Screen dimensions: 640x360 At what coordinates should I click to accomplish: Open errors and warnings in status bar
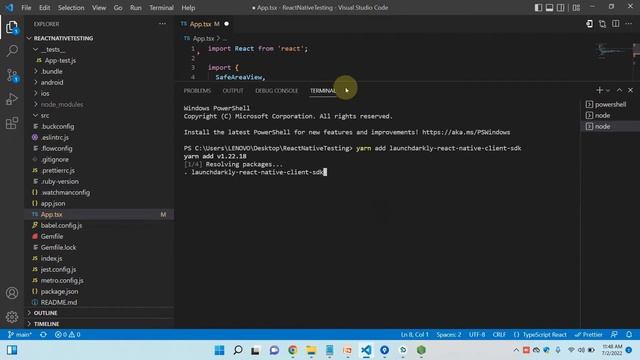click(68, 334)
